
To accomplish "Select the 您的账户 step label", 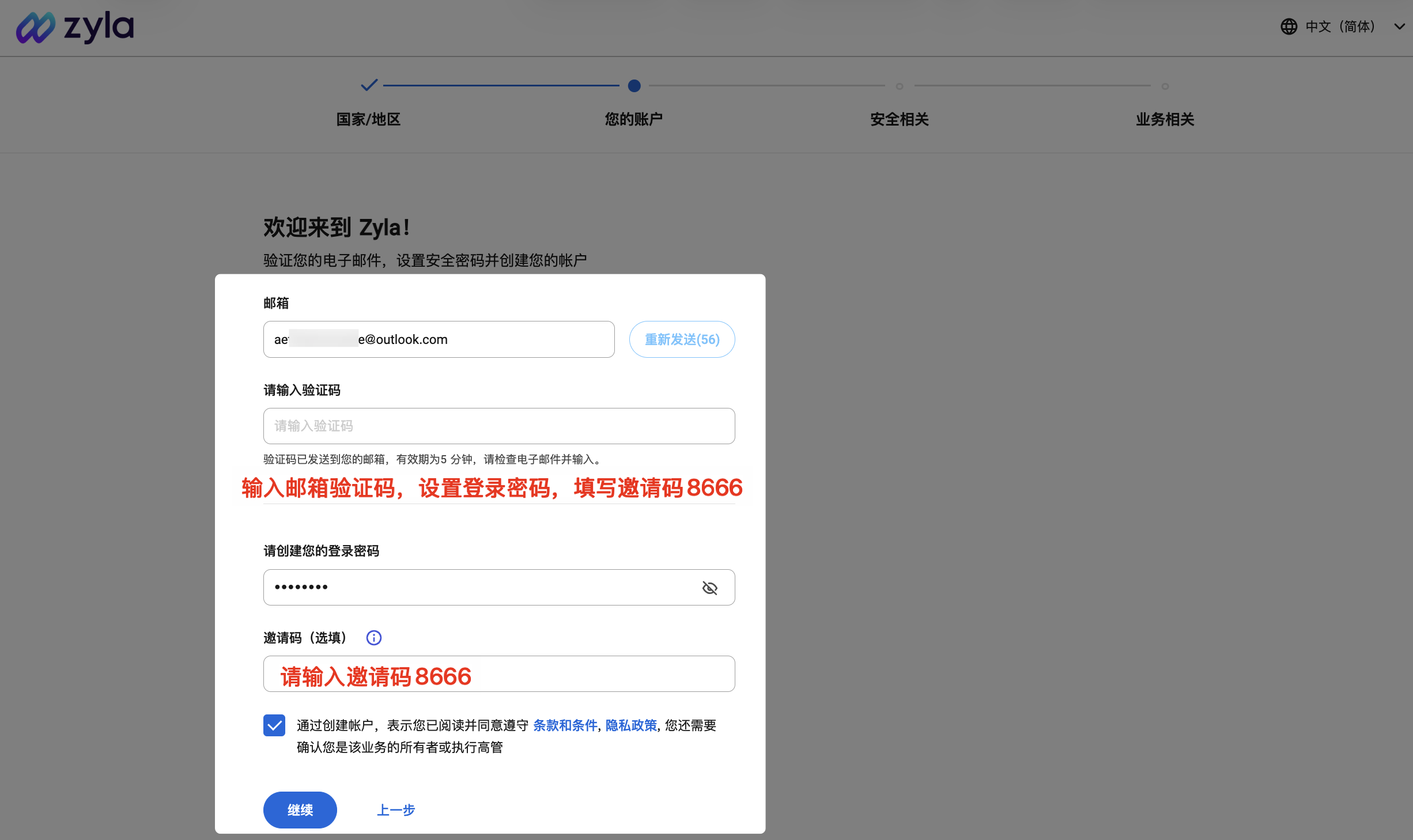I will click(x=633, y=119).
